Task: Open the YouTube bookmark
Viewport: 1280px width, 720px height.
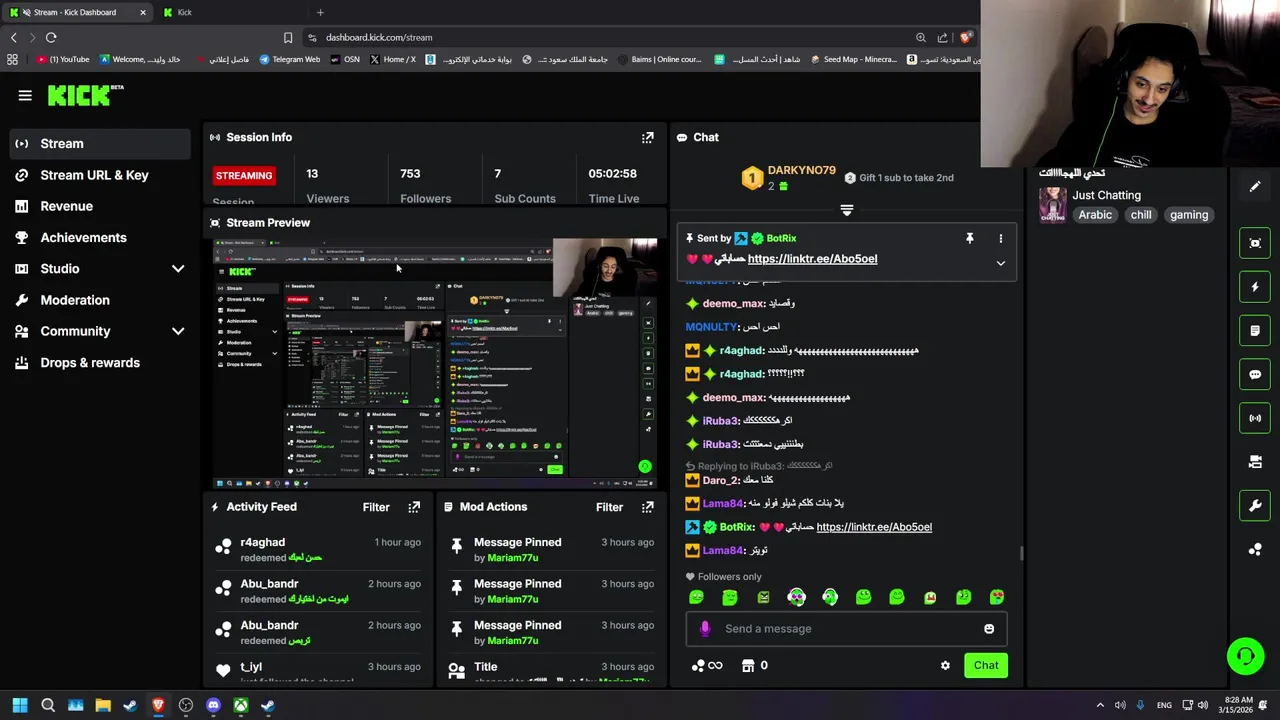Action: tap(63, 60)
